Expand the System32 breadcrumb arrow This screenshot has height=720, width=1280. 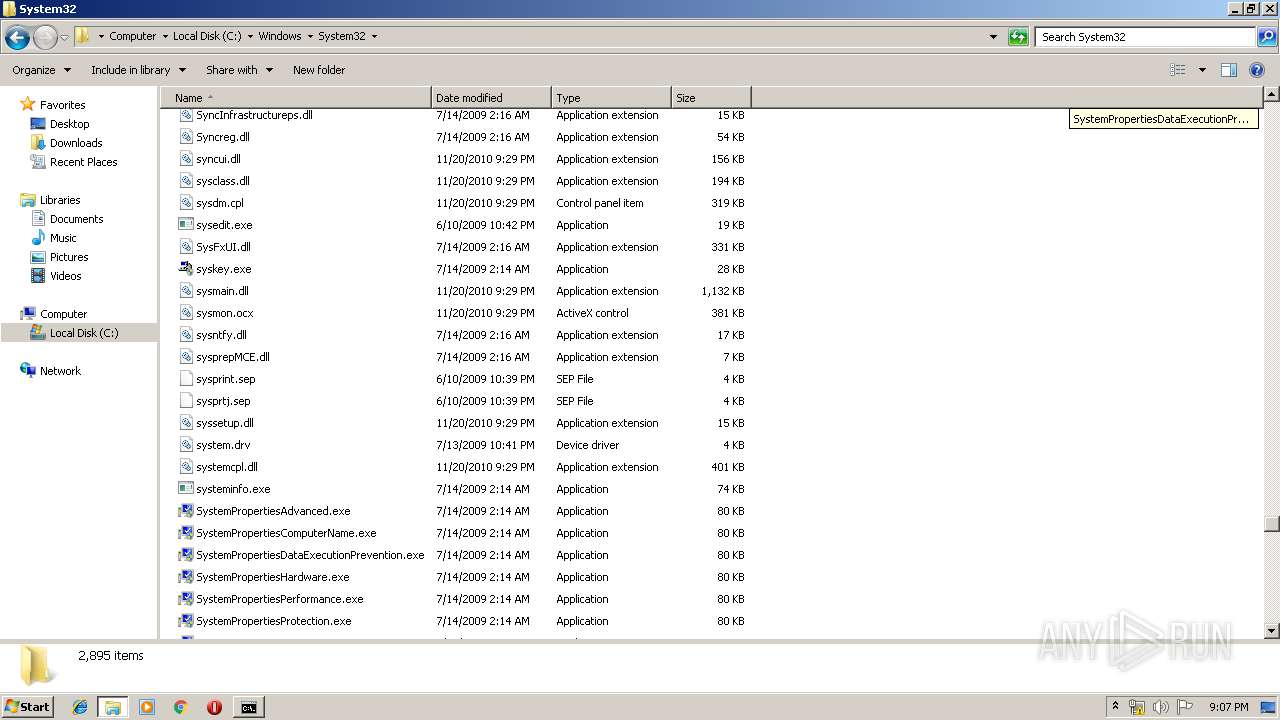(x=374, y=36)
